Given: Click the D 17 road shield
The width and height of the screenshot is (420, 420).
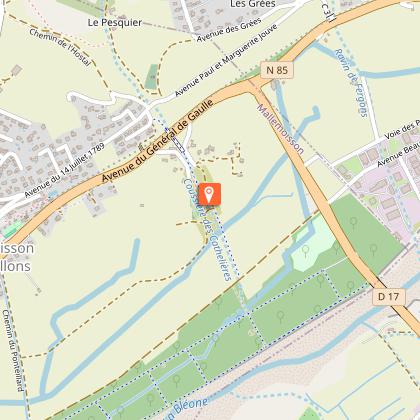Looking at the screenshot, I should click(x=389, y=296).
